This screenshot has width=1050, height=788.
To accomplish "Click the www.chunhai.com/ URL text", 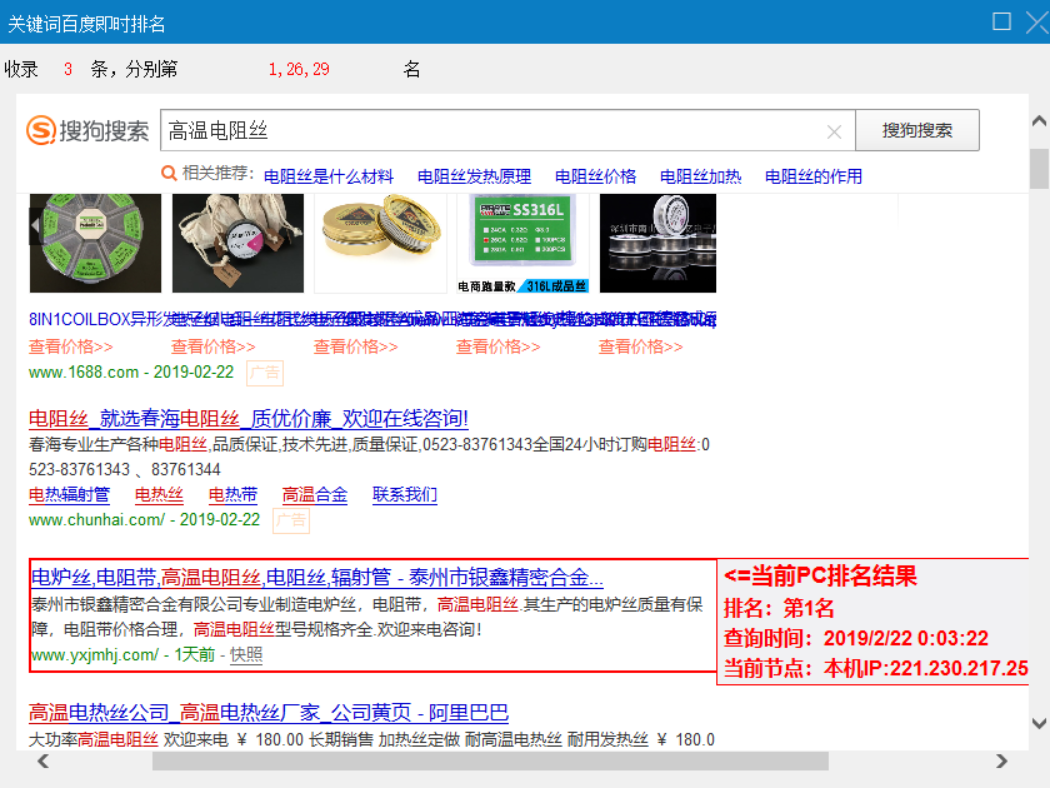I will (x=96, y=520).
